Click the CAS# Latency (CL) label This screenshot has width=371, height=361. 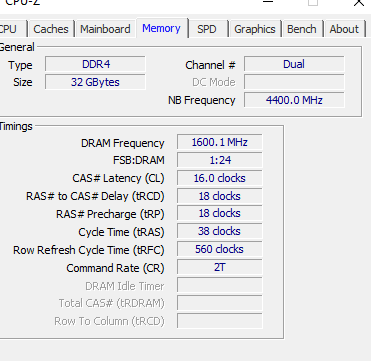118,179
